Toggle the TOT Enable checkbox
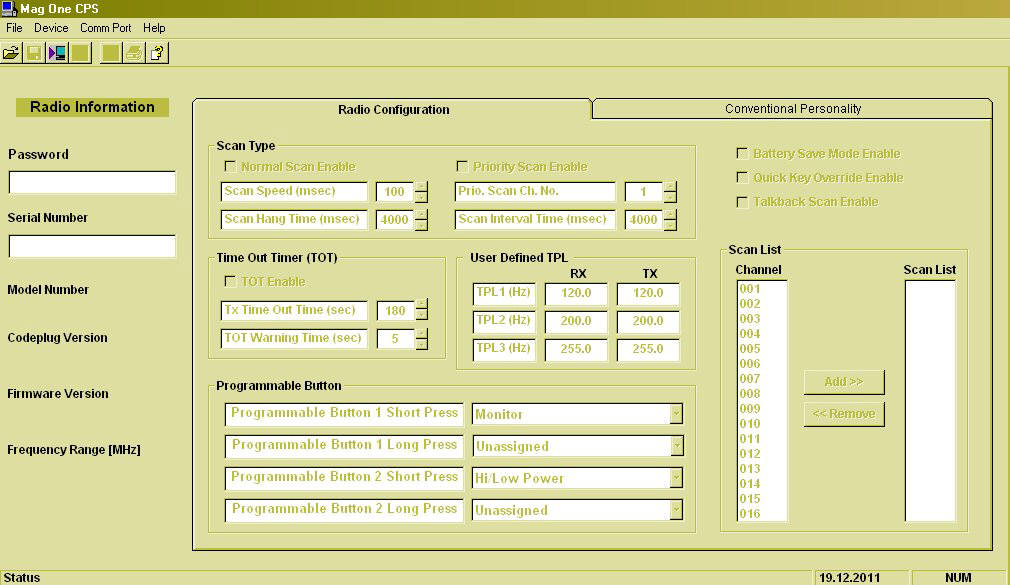The width and height of the screenshot is (1010, 585). pos(230,281)
